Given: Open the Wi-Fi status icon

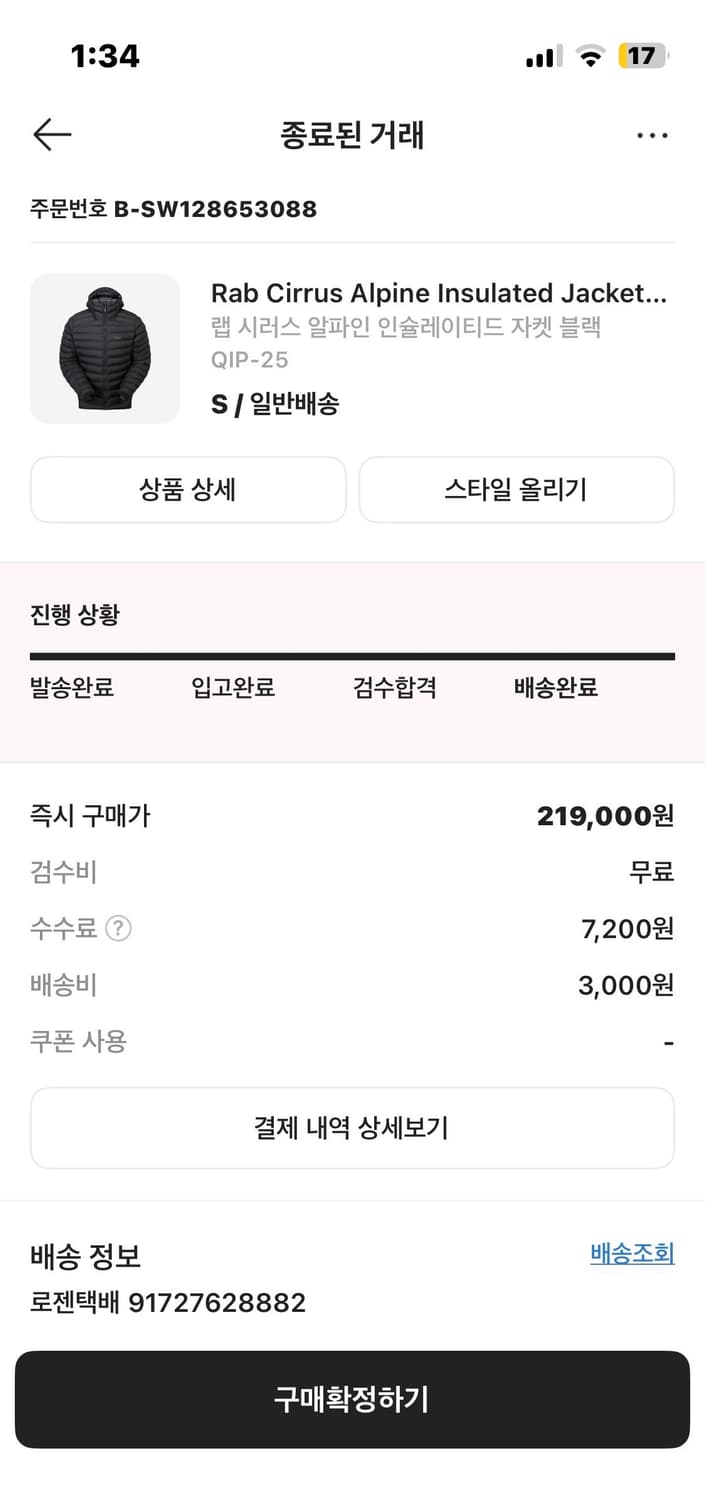Looking at the screenshot, I should coord(590,56).
